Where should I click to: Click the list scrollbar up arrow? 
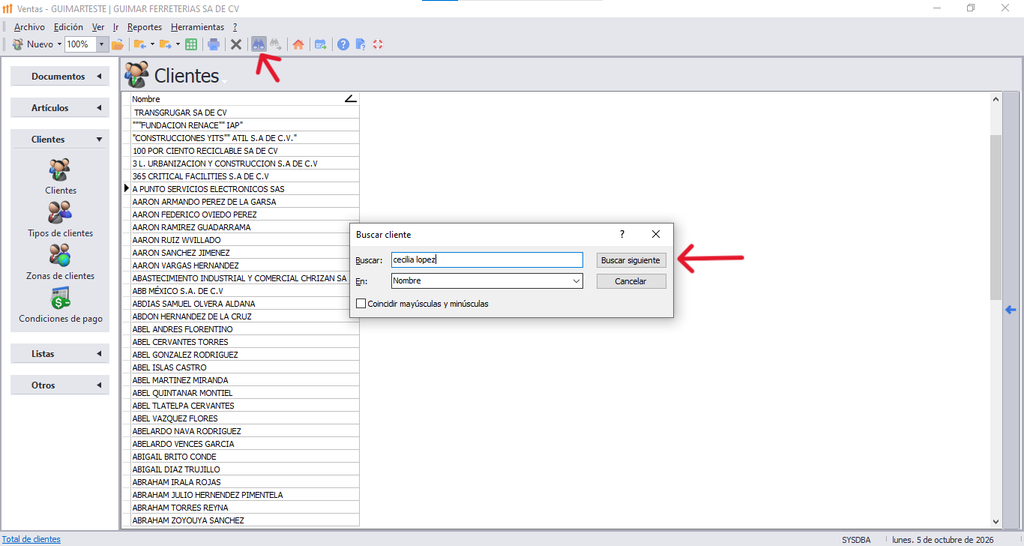tap(995, 99)
